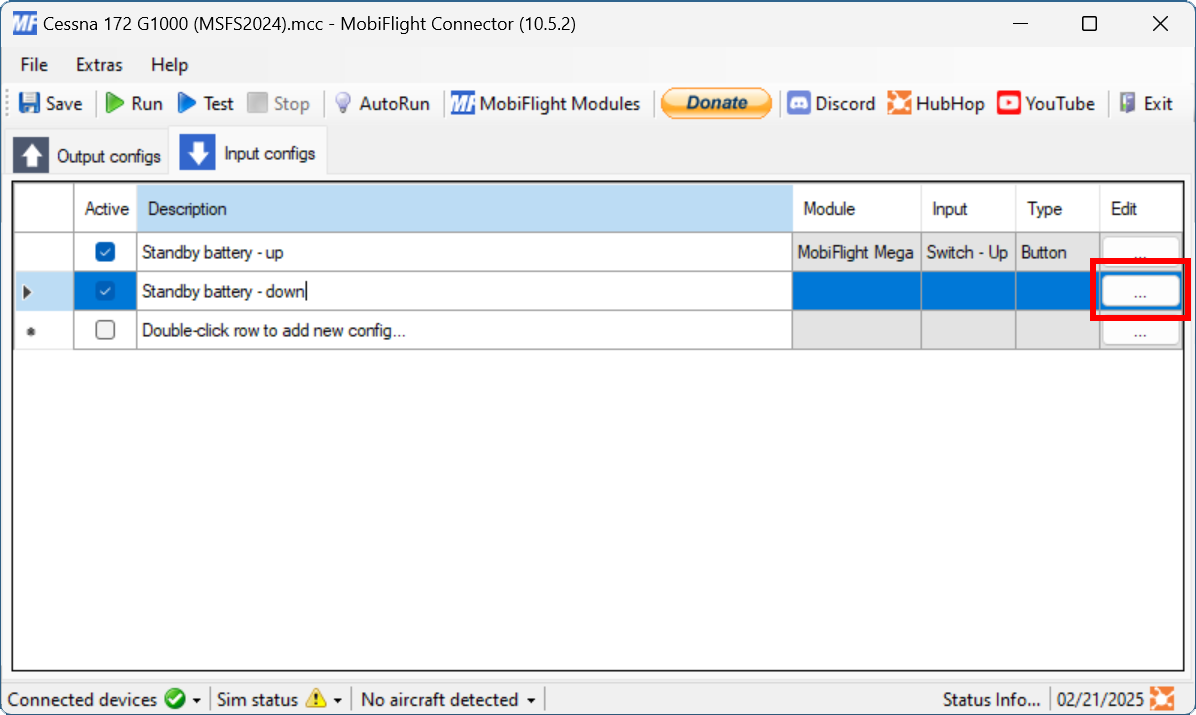Disable the Standby battery - up config
1196x715 pixels.
[x=105, y=252]
